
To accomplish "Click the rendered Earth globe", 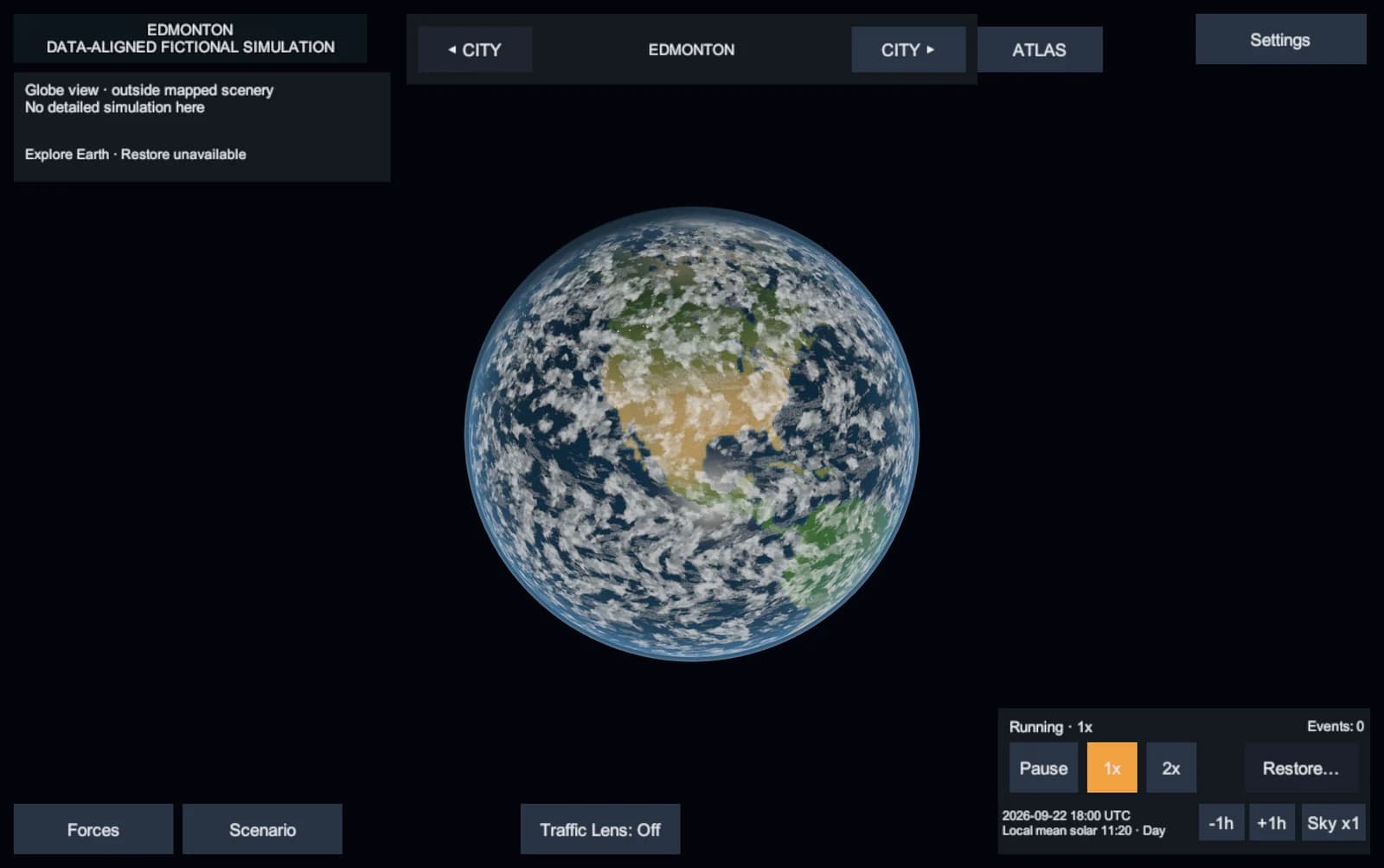I will pyautogui.click(x=692, y=433).
